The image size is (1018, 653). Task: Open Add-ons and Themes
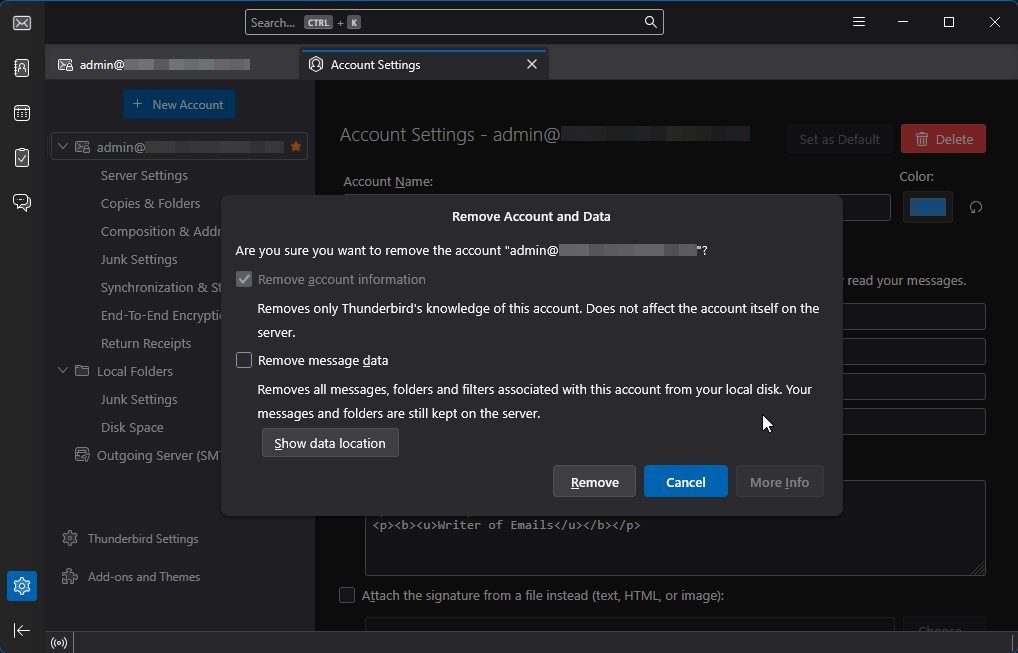point(143,576)
